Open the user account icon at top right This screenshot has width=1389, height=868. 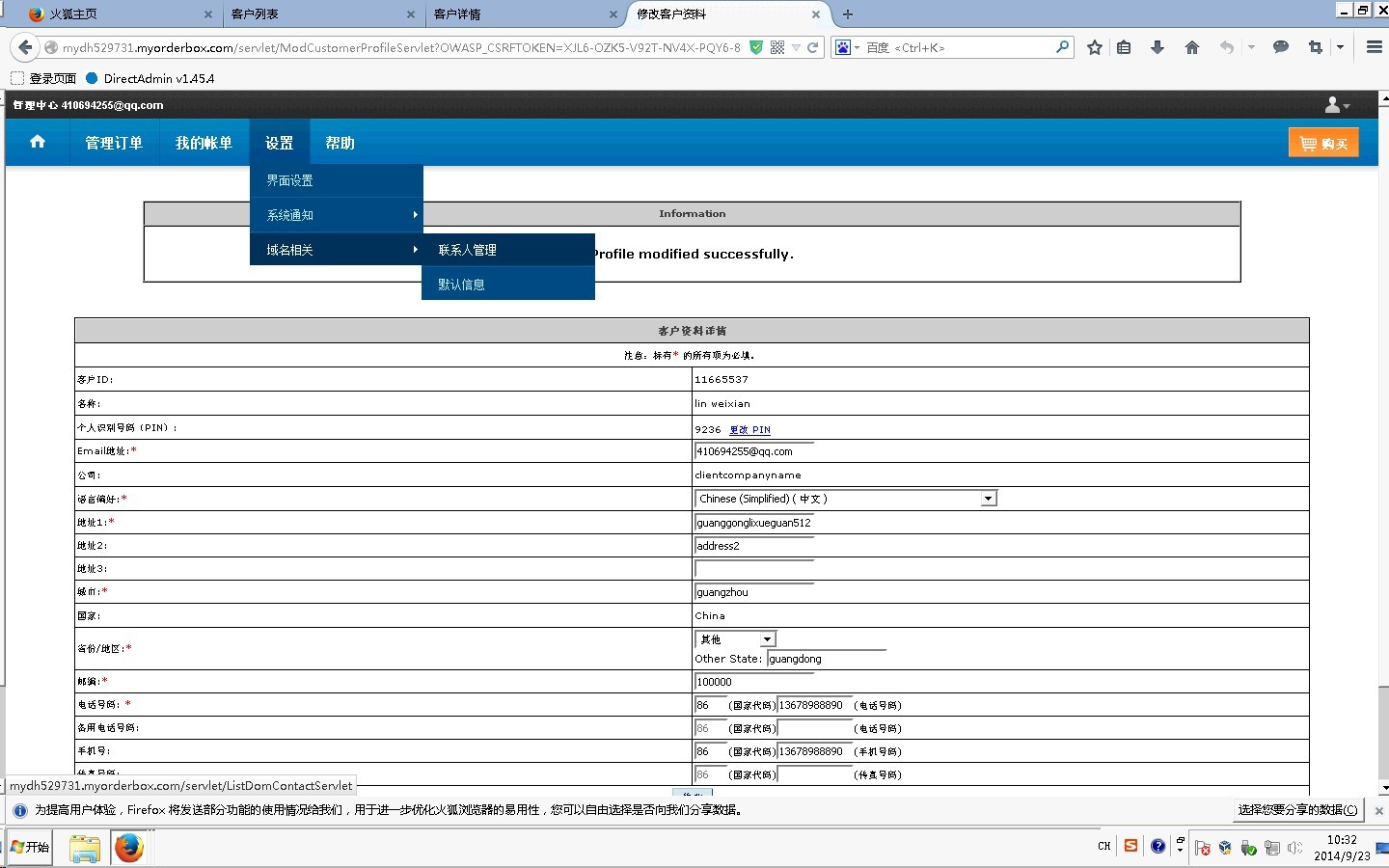[x=1336, y=105]
